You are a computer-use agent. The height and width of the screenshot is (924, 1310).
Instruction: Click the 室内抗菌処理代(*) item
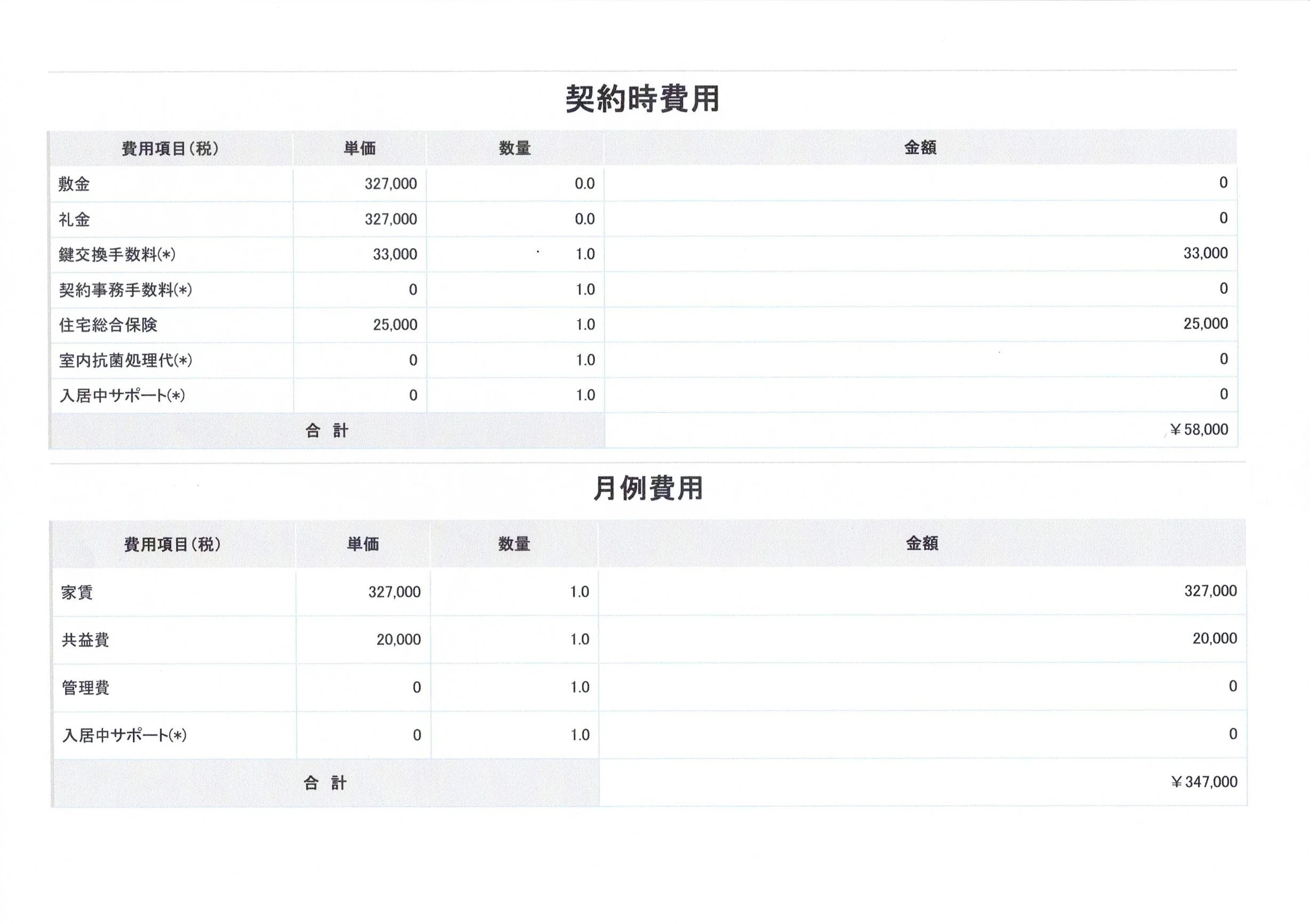pos(125,360)
